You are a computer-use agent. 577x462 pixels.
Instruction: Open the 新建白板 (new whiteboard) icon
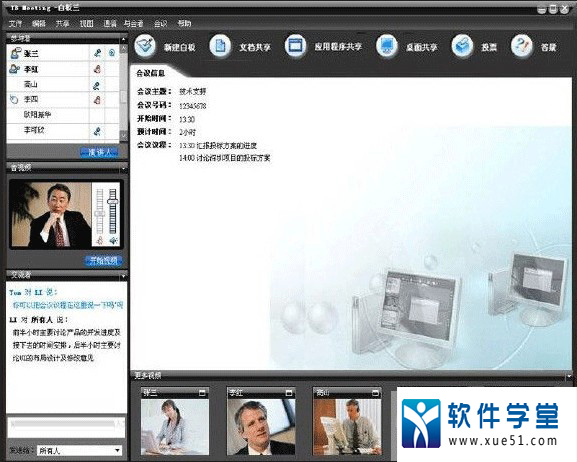[x=145, y=46]
